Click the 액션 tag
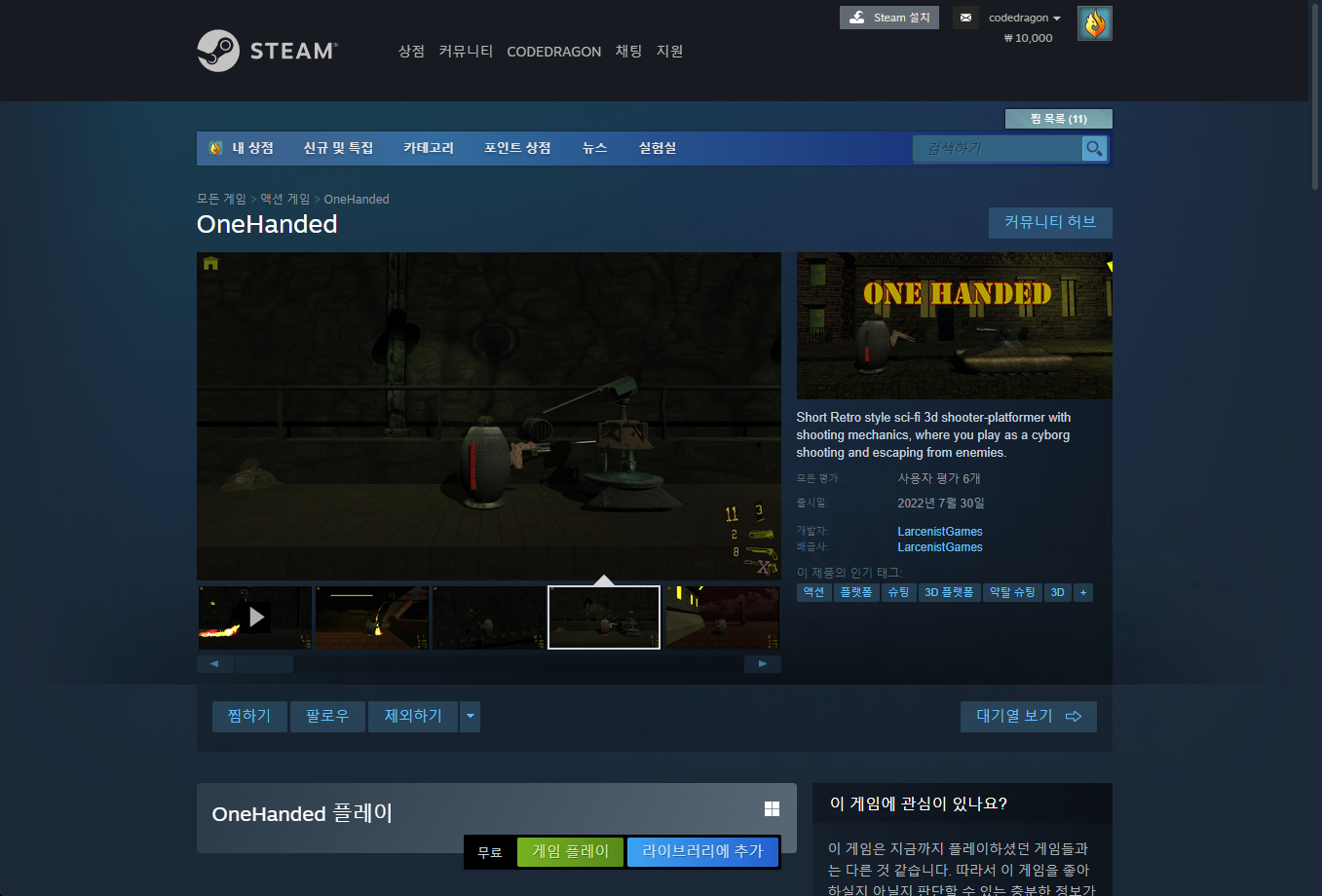The width and height of the screenshot is (1322, 896). pyautogui.click(x=813, y=592)
